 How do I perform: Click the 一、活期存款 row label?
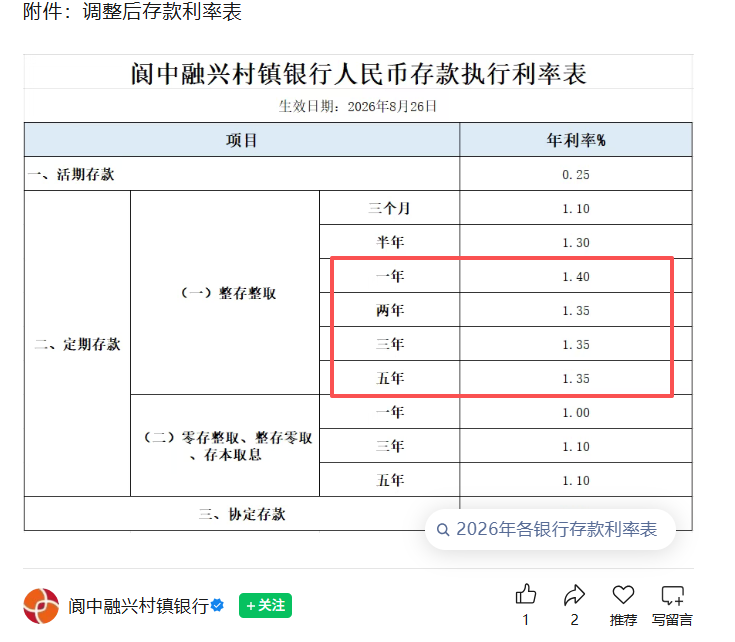[71, 174]
